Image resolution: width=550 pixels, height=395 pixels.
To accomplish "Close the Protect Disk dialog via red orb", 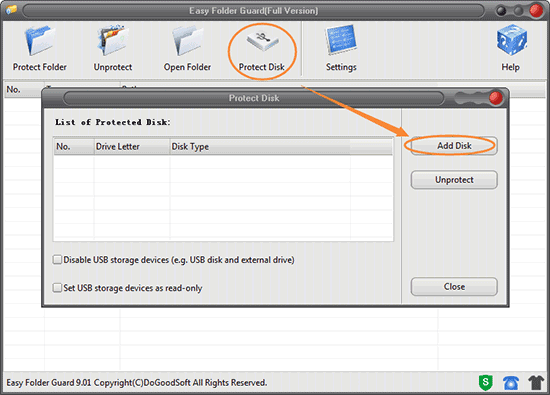I will pos(496,98).
